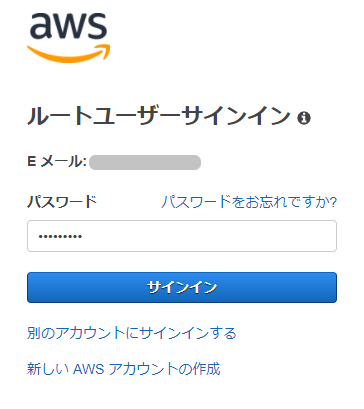Open the 新しい AWS アカウントの作成 link
Image resolution: width=364 pixels, height=409 pixels.
coord(124,369)
